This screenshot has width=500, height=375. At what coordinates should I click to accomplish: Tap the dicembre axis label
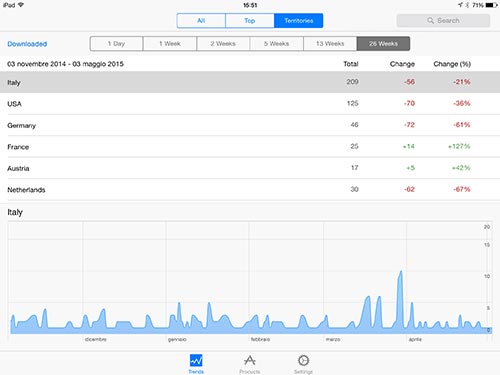pyautogui.click(x=96, y=339)
